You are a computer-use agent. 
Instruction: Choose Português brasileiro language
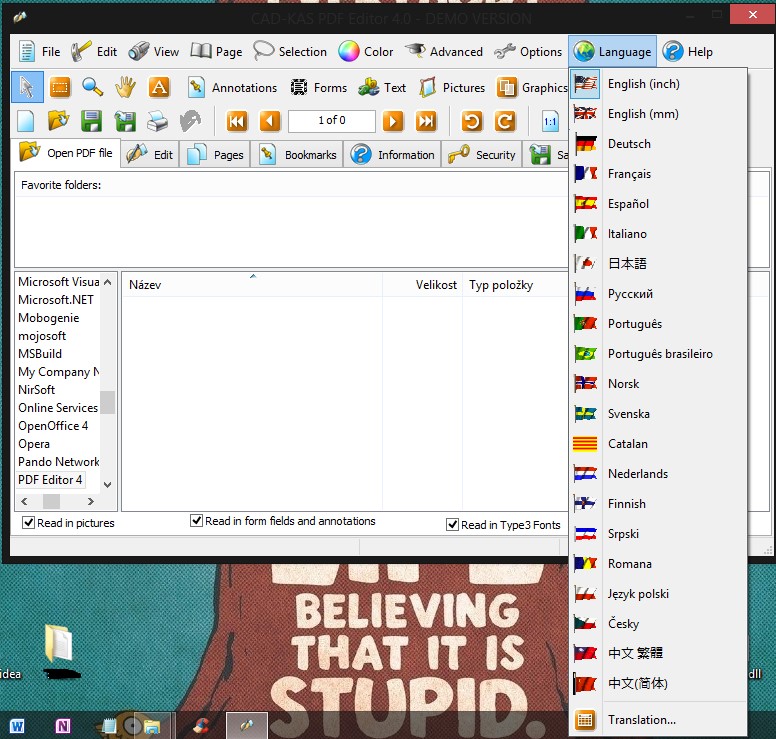point(658,353)
